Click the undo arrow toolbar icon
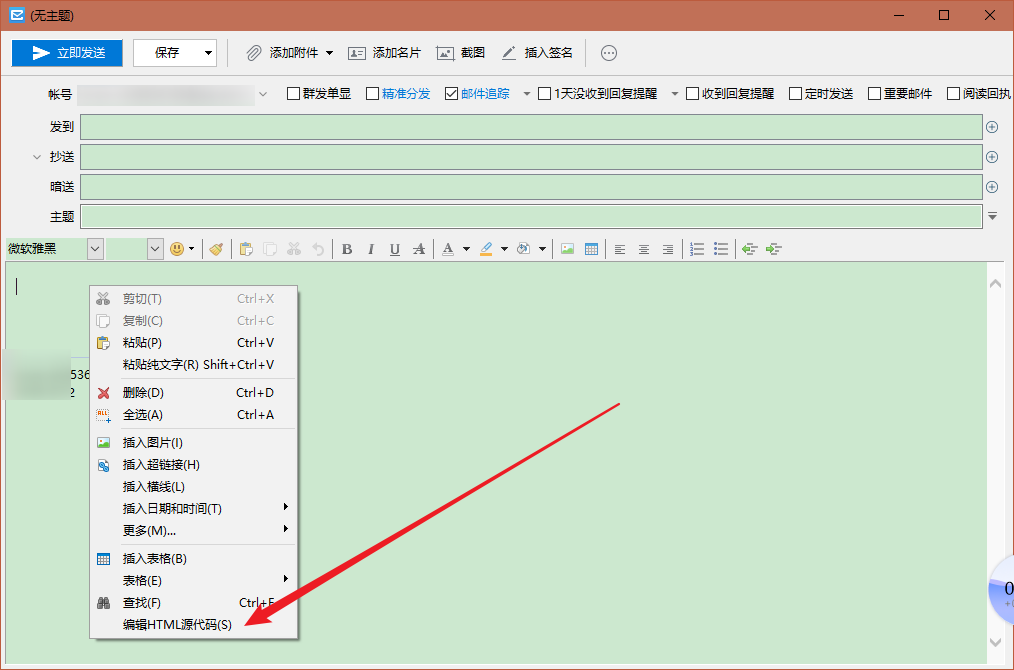This screenshot has width=1014, height=670. pyautogui.click(x=318, y=249)
